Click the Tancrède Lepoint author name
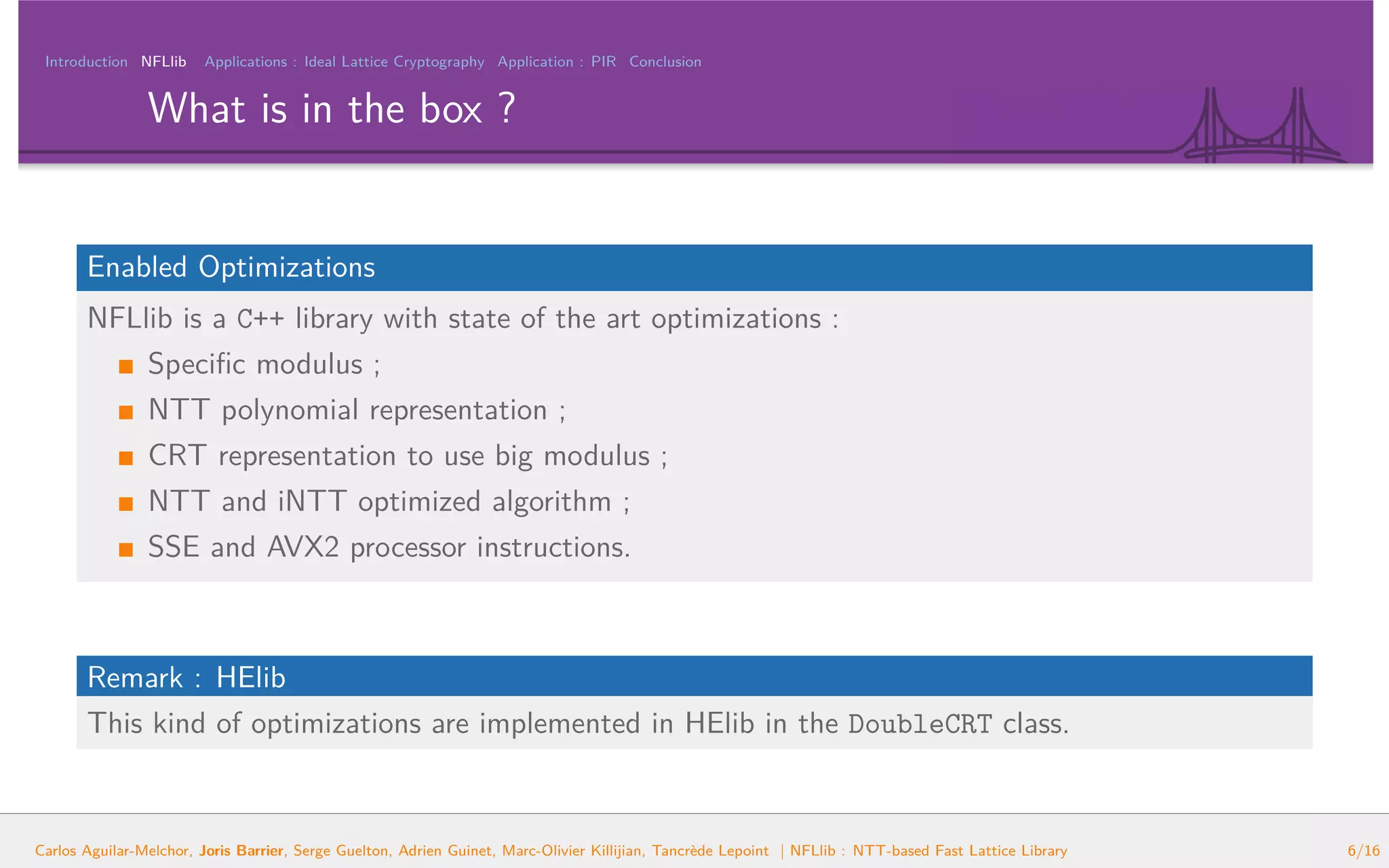The height and width of the screenshot is (868, 1389). pyautogui.click(x=710, y=850)
